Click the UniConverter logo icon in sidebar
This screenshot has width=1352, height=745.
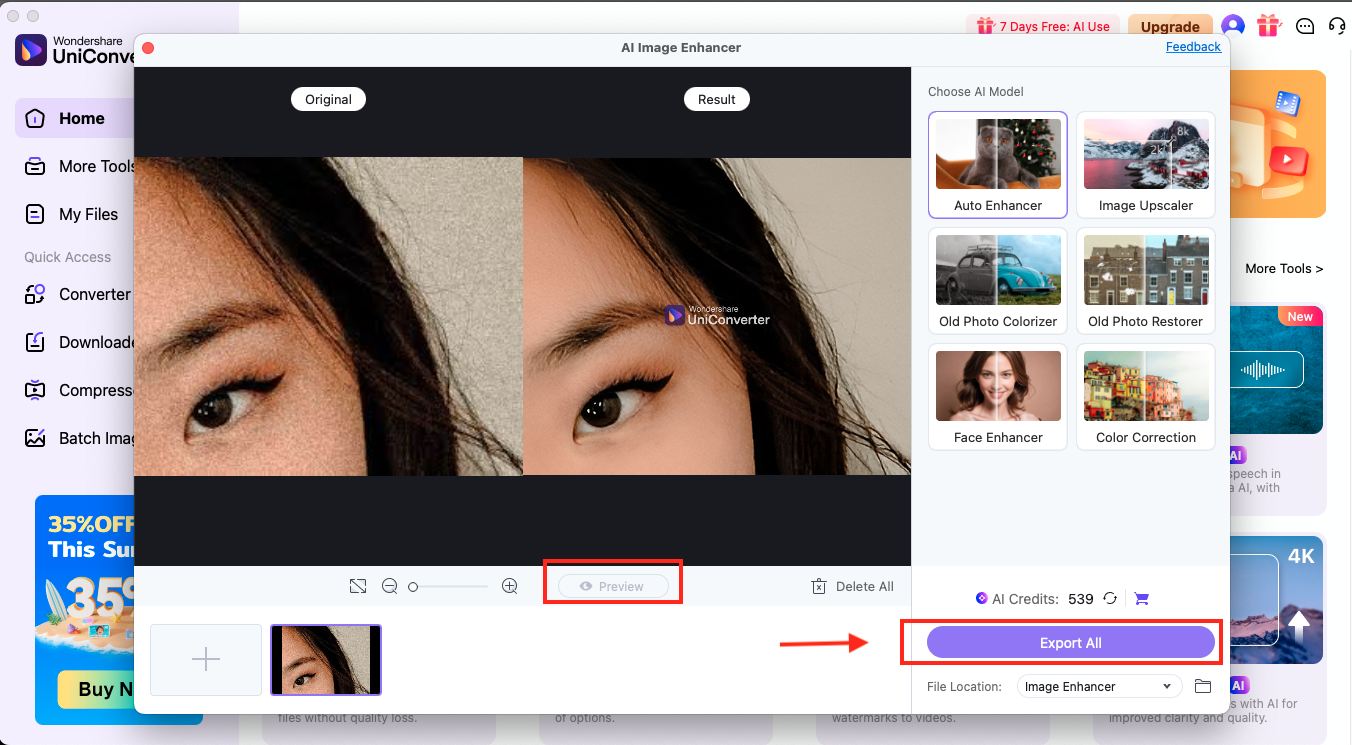click(30, 50)
